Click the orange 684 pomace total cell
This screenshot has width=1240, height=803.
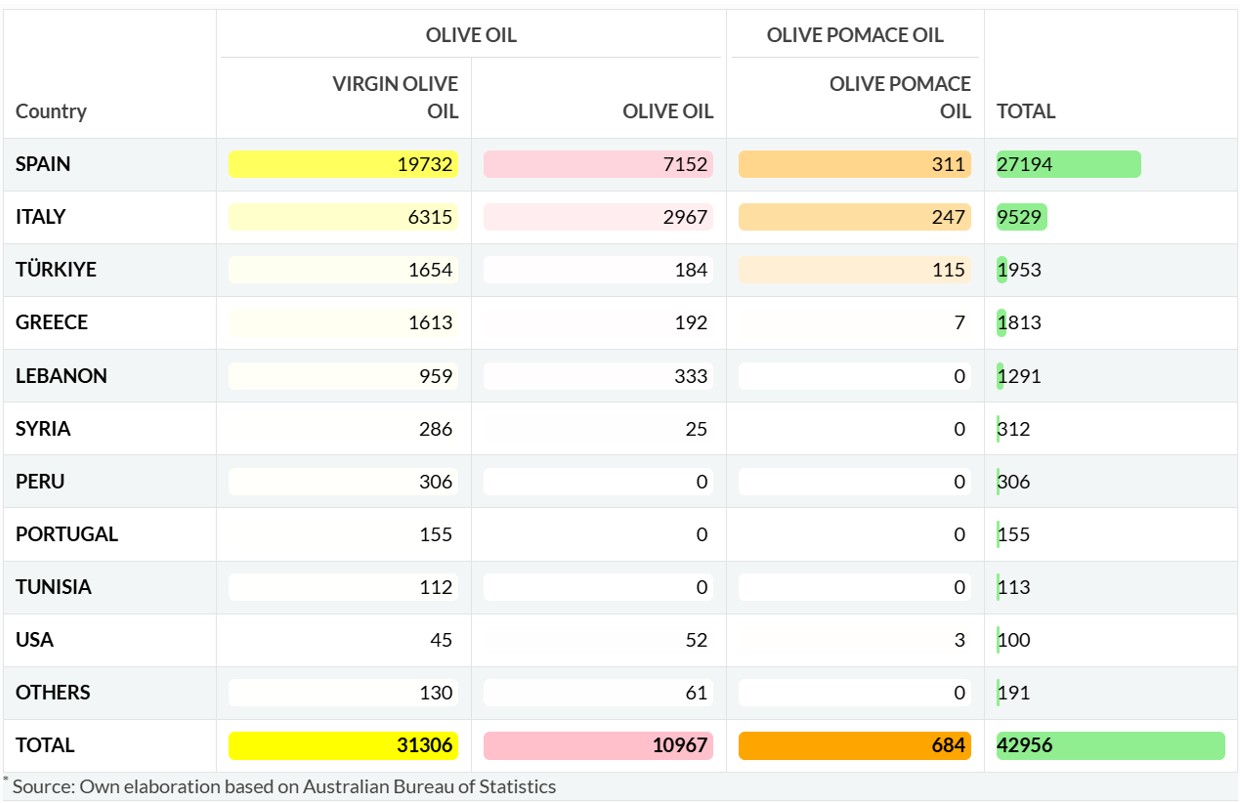click(x=854, y=745)
